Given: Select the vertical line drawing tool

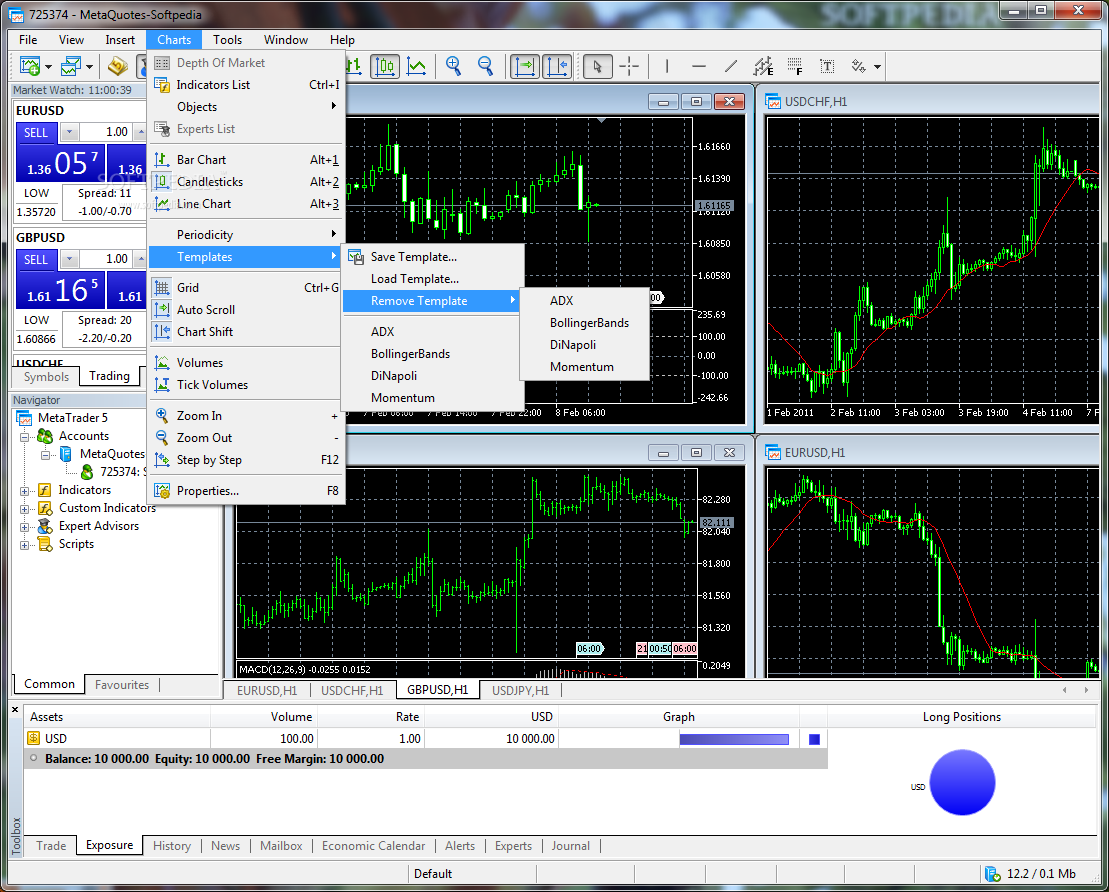Looking at the screenshot, I should pyautogui.click(x=667, y=66).
